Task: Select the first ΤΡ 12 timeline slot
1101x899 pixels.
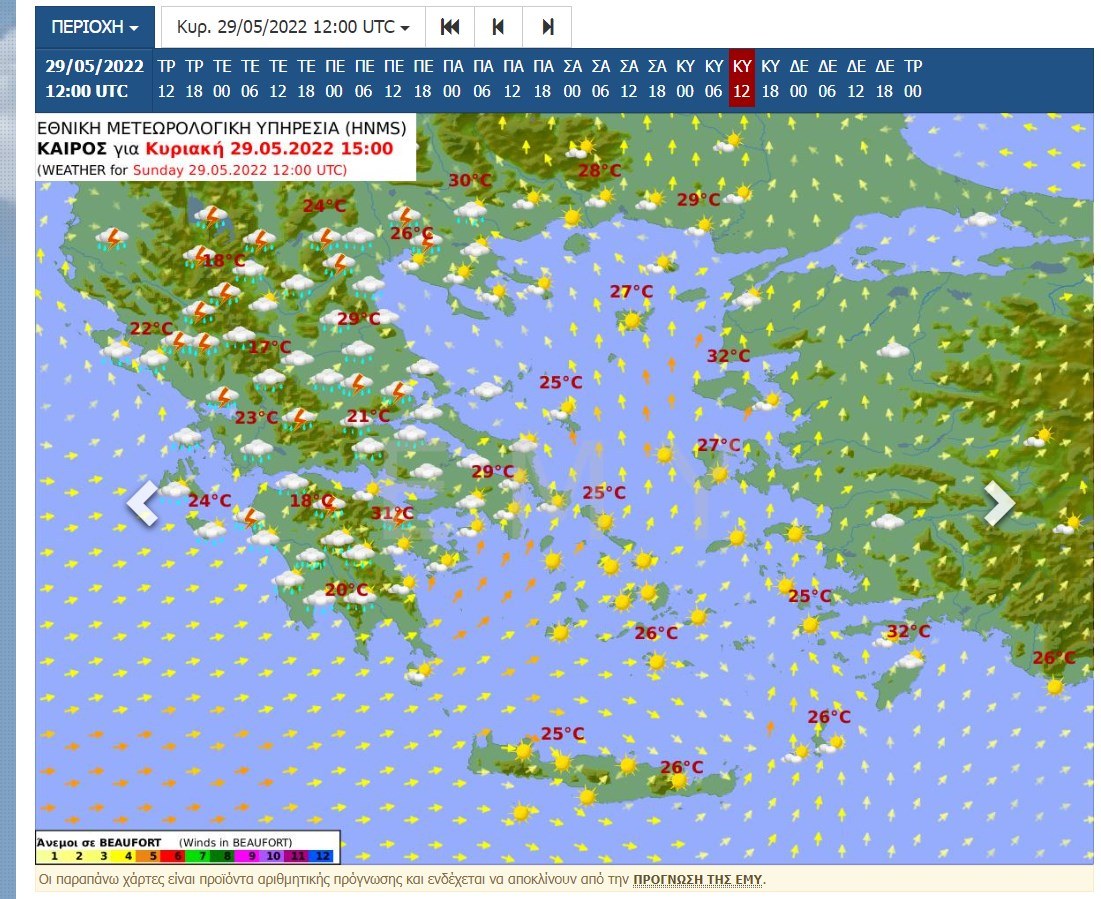Action: point(166,78)
